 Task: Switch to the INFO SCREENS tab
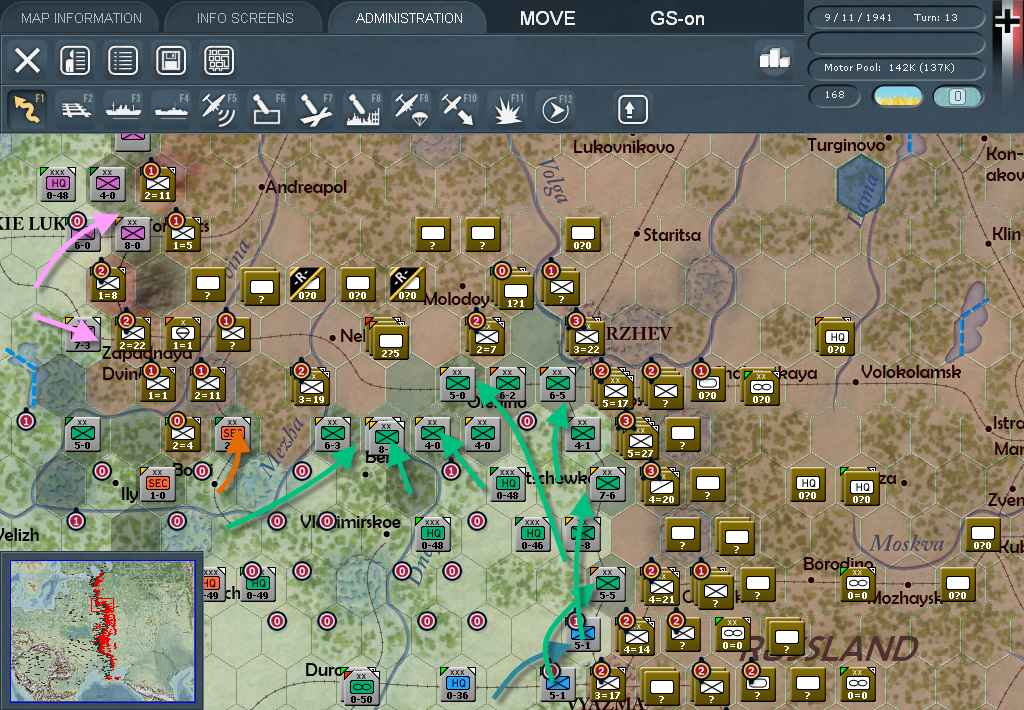pos(245,18)
